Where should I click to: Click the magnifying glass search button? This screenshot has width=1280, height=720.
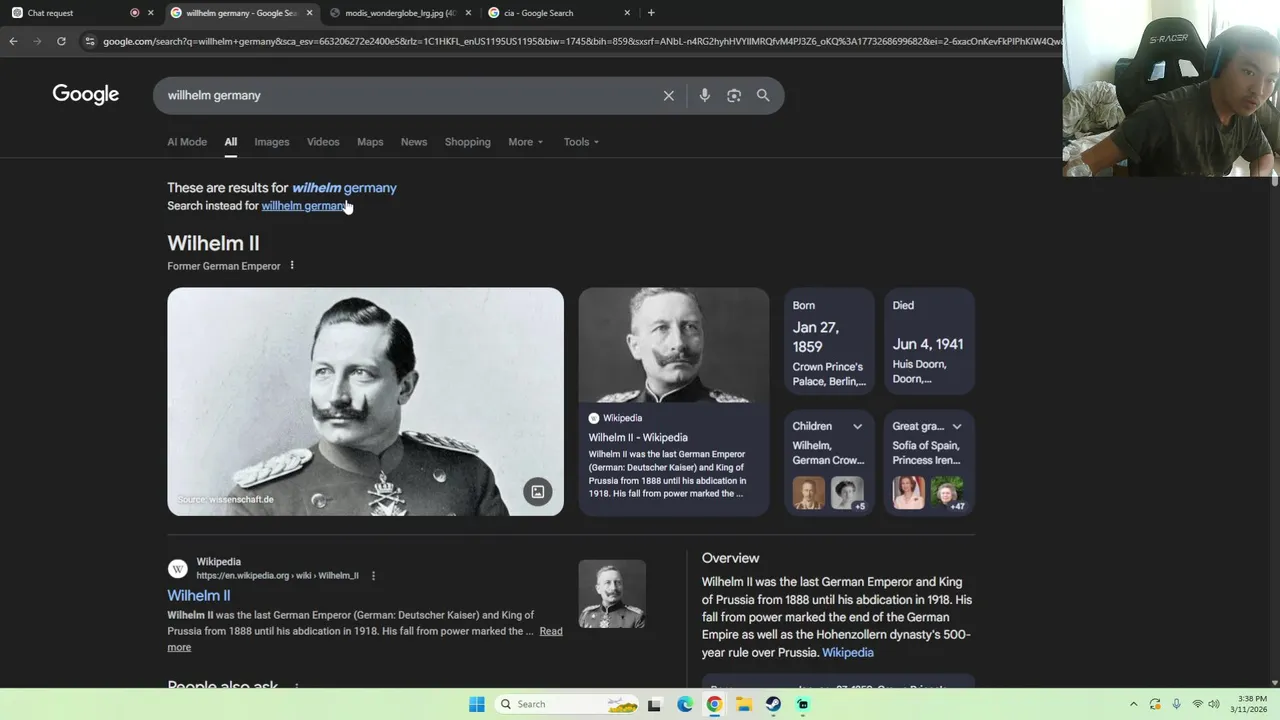763,95
